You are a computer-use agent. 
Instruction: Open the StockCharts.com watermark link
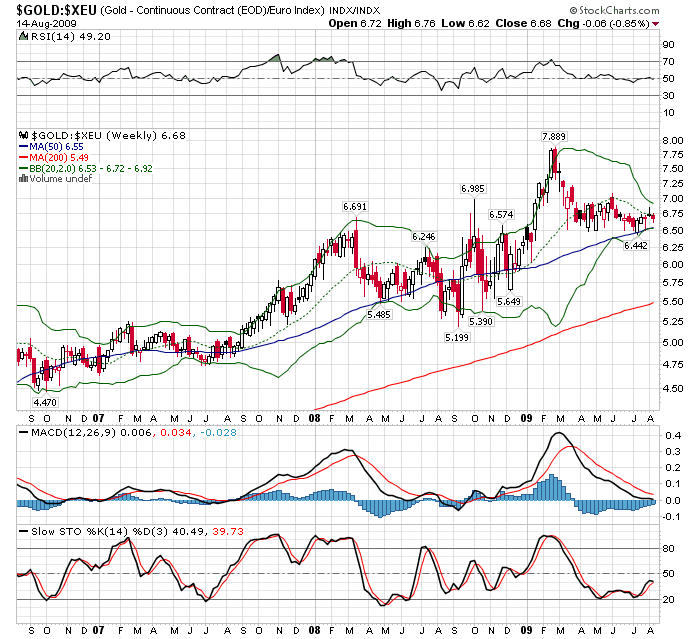(x=622, y=11)
